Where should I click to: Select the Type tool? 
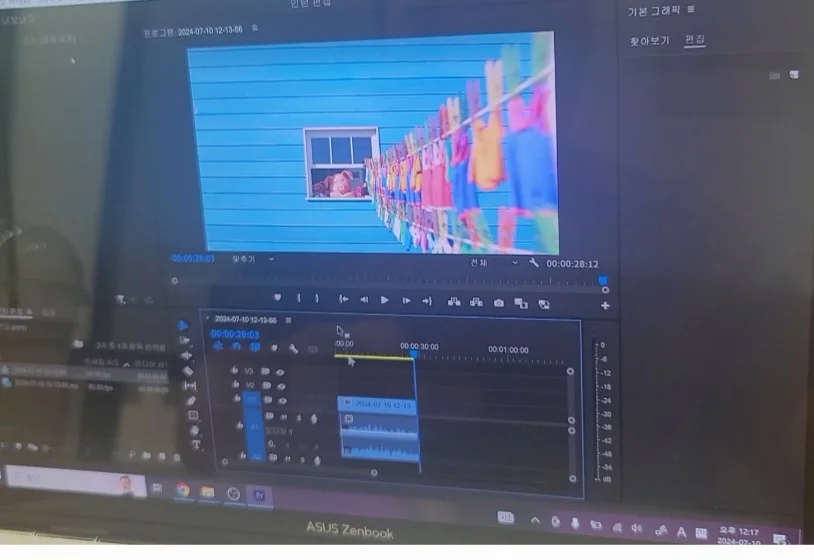196,445
